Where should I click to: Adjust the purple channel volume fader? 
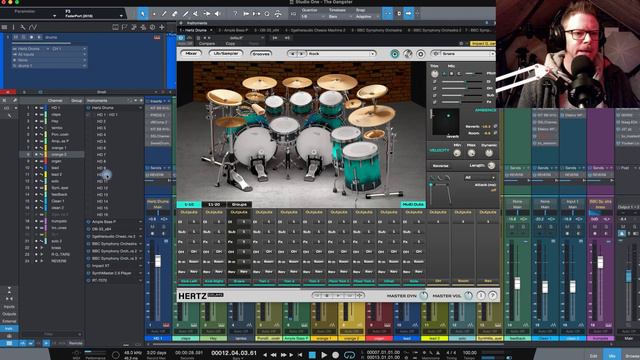[600, 262]
